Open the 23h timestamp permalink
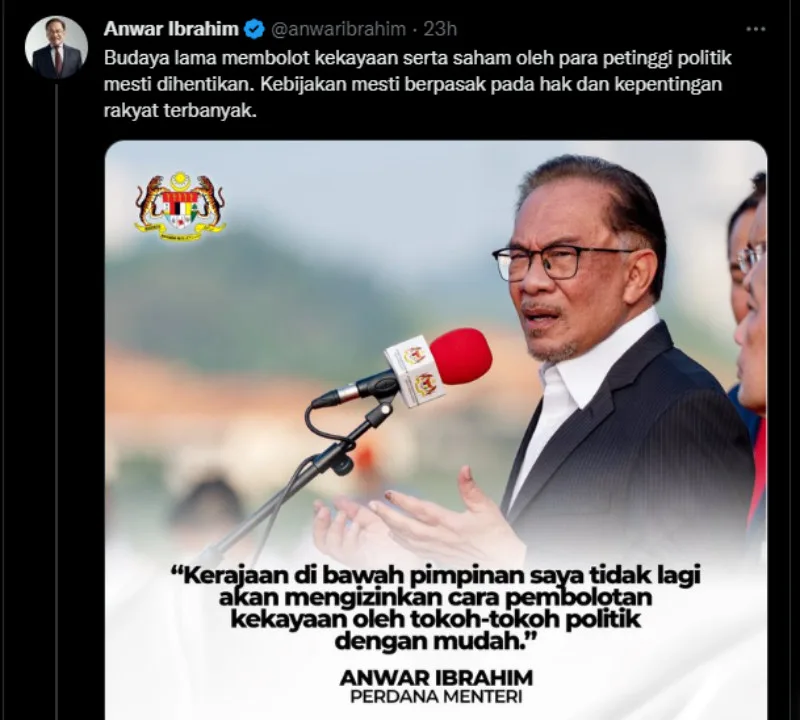800x720 pixels. (x=440, y=29)
